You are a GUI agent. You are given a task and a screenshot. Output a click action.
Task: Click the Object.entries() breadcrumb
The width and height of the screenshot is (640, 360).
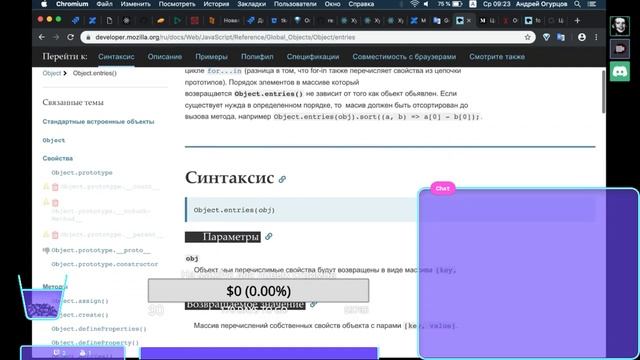[x=95, y=73]
